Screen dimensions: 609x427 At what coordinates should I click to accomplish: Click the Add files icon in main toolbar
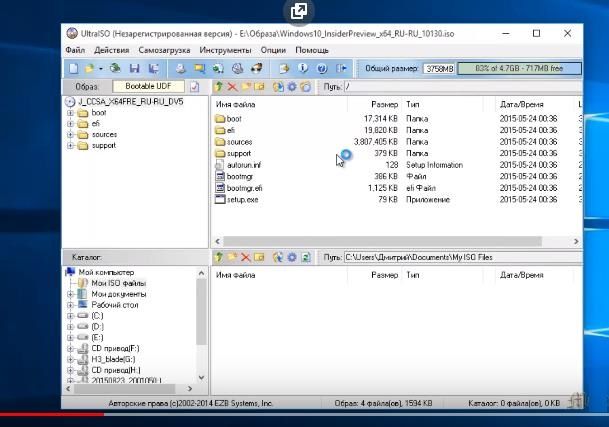[284, 68]
